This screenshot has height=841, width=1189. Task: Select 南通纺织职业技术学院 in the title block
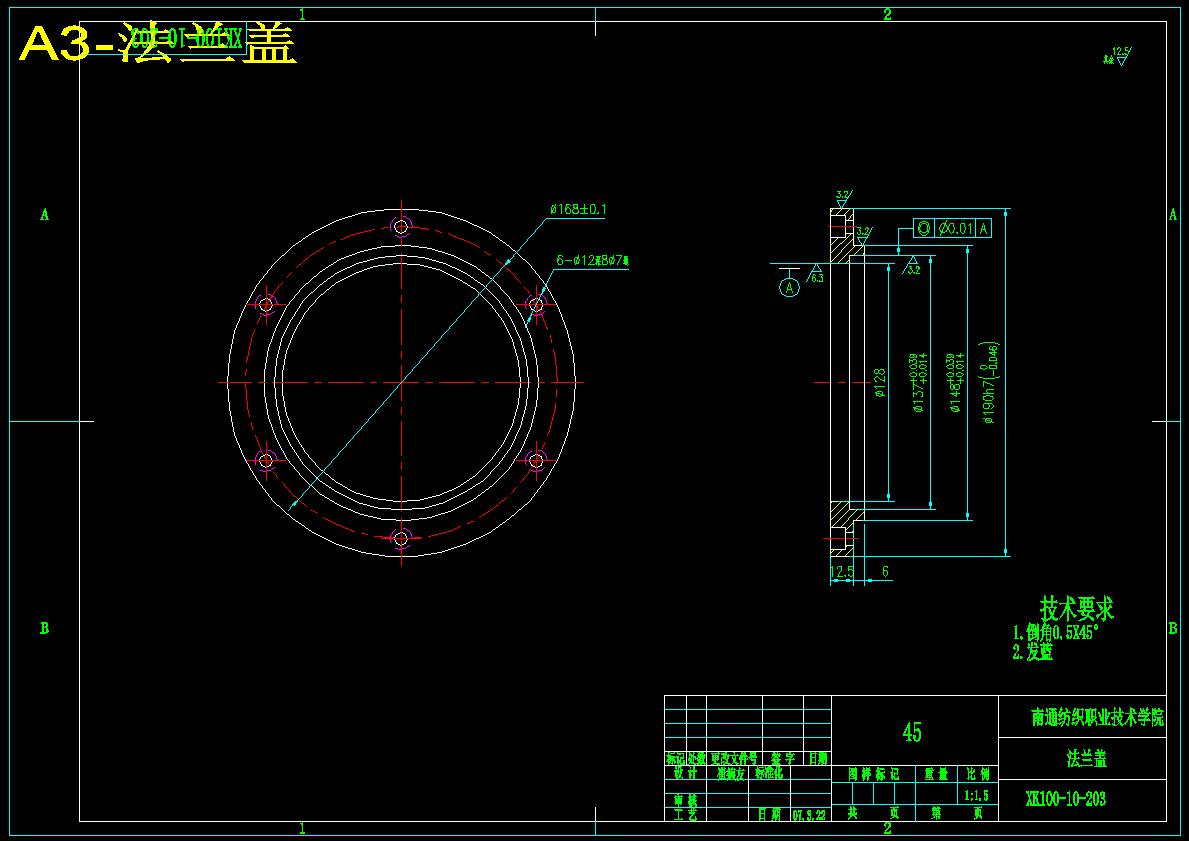pyautogui.click(x=1097, y=717)
